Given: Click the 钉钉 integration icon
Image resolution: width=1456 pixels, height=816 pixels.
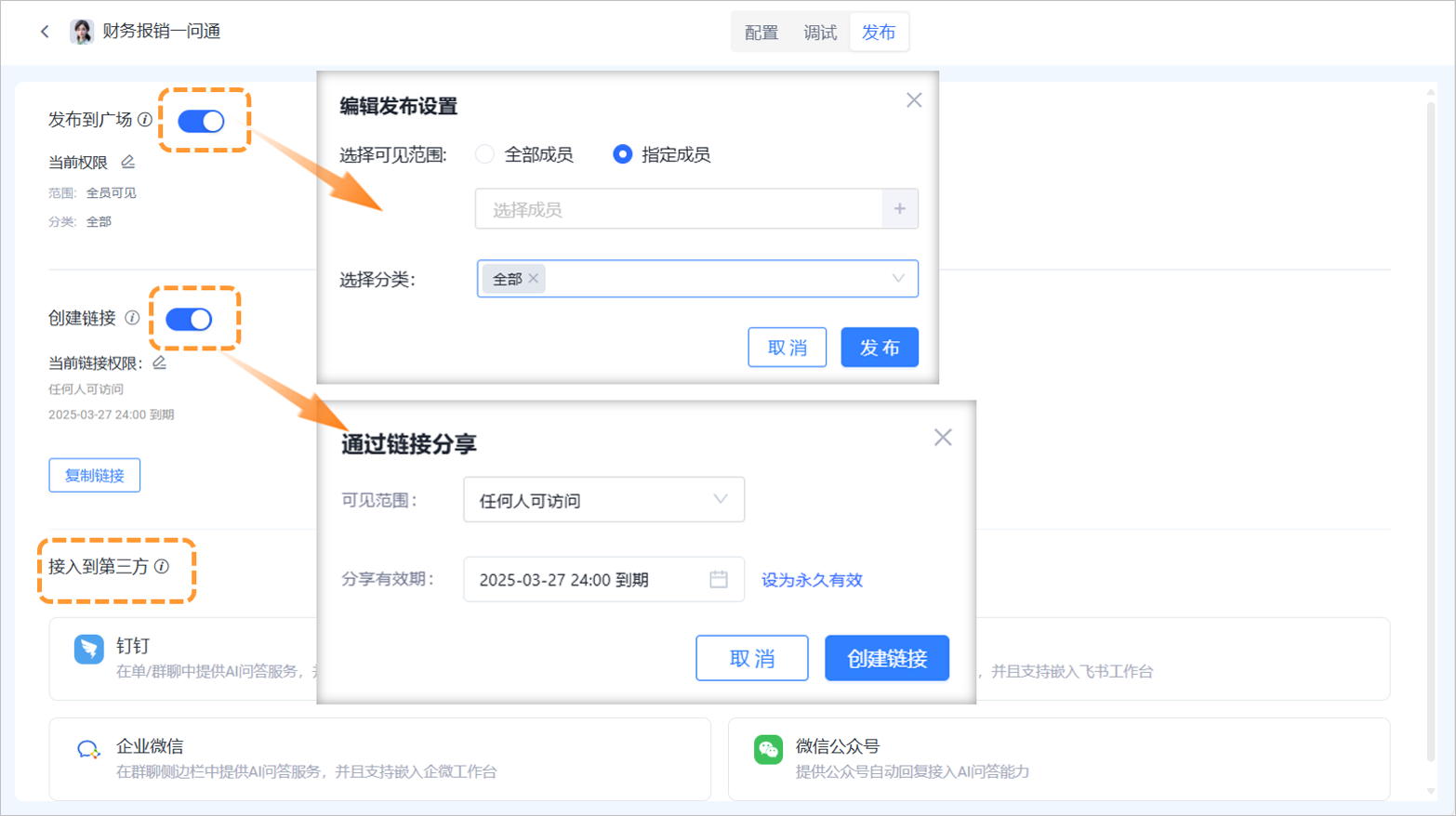Looking at the screenshot, I should tap(89, 649).
